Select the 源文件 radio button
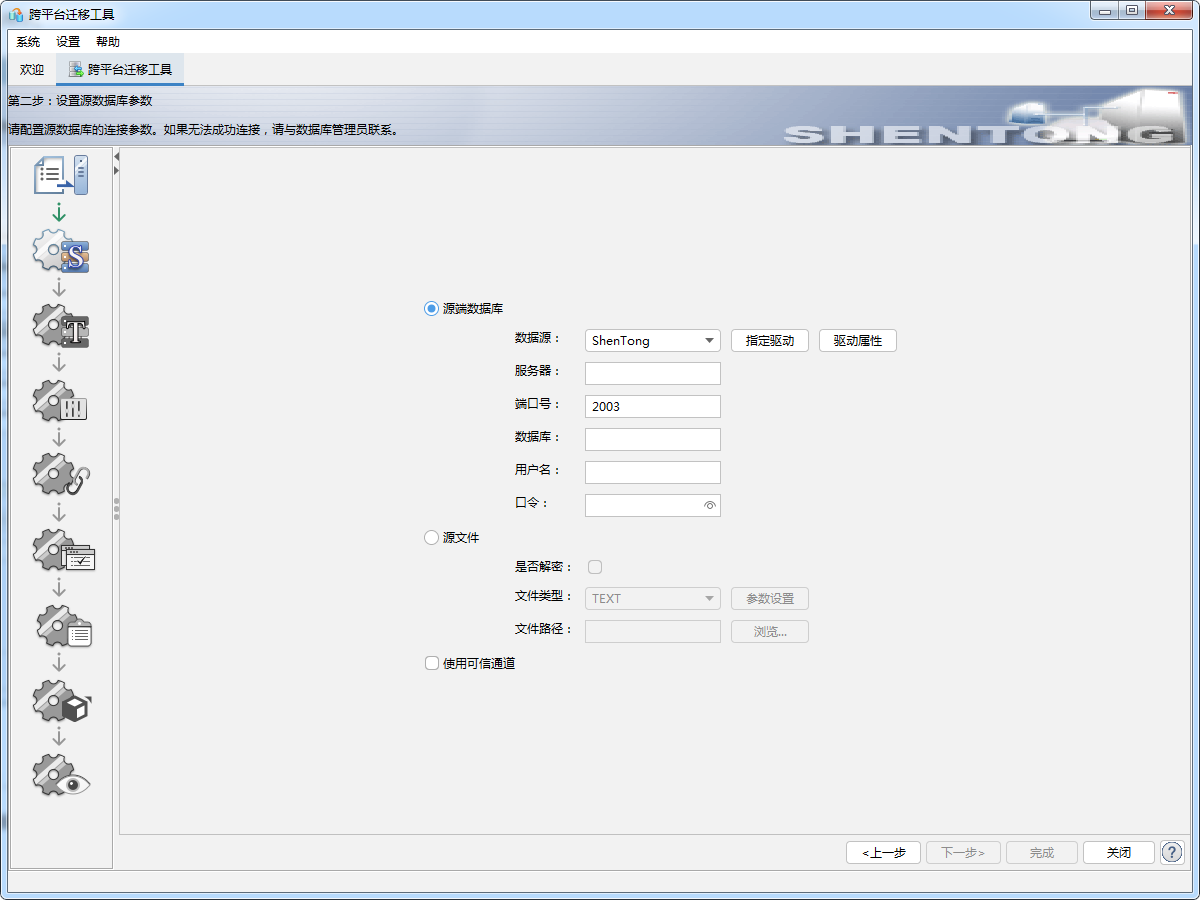1200x900 pixels. point(432,538)
